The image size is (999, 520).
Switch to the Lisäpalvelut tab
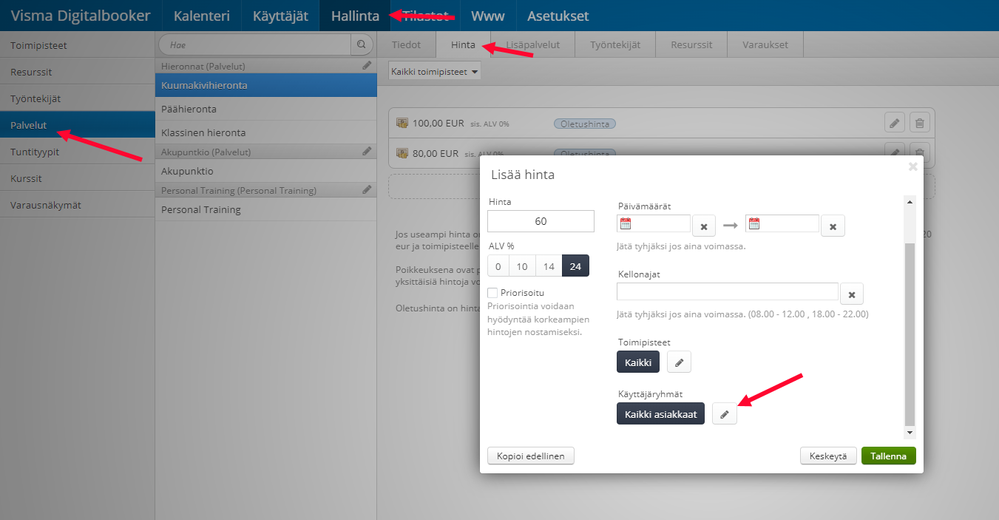533,45
